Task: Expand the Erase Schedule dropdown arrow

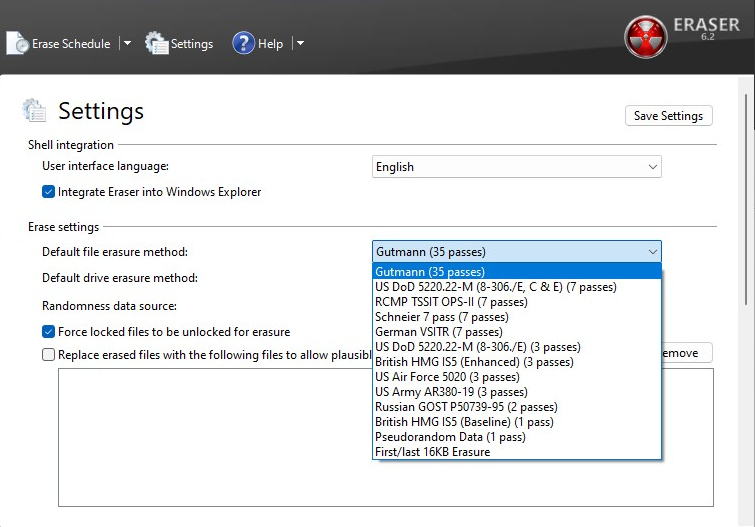Action: tap(127, 43)
